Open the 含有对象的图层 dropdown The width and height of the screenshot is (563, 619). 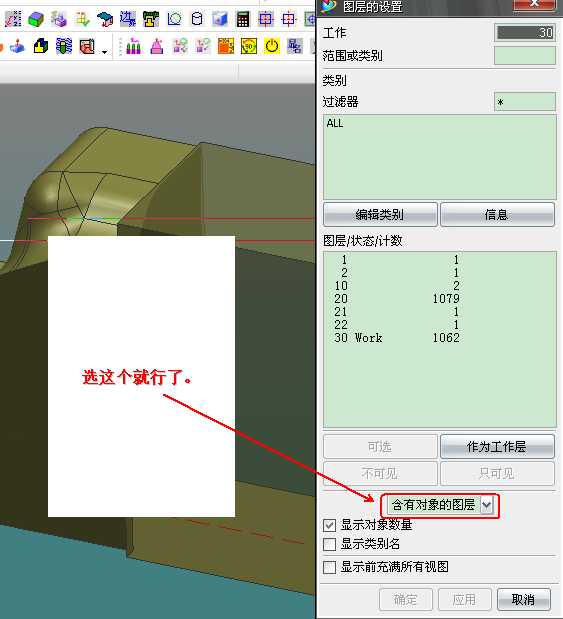coord(440,505)
